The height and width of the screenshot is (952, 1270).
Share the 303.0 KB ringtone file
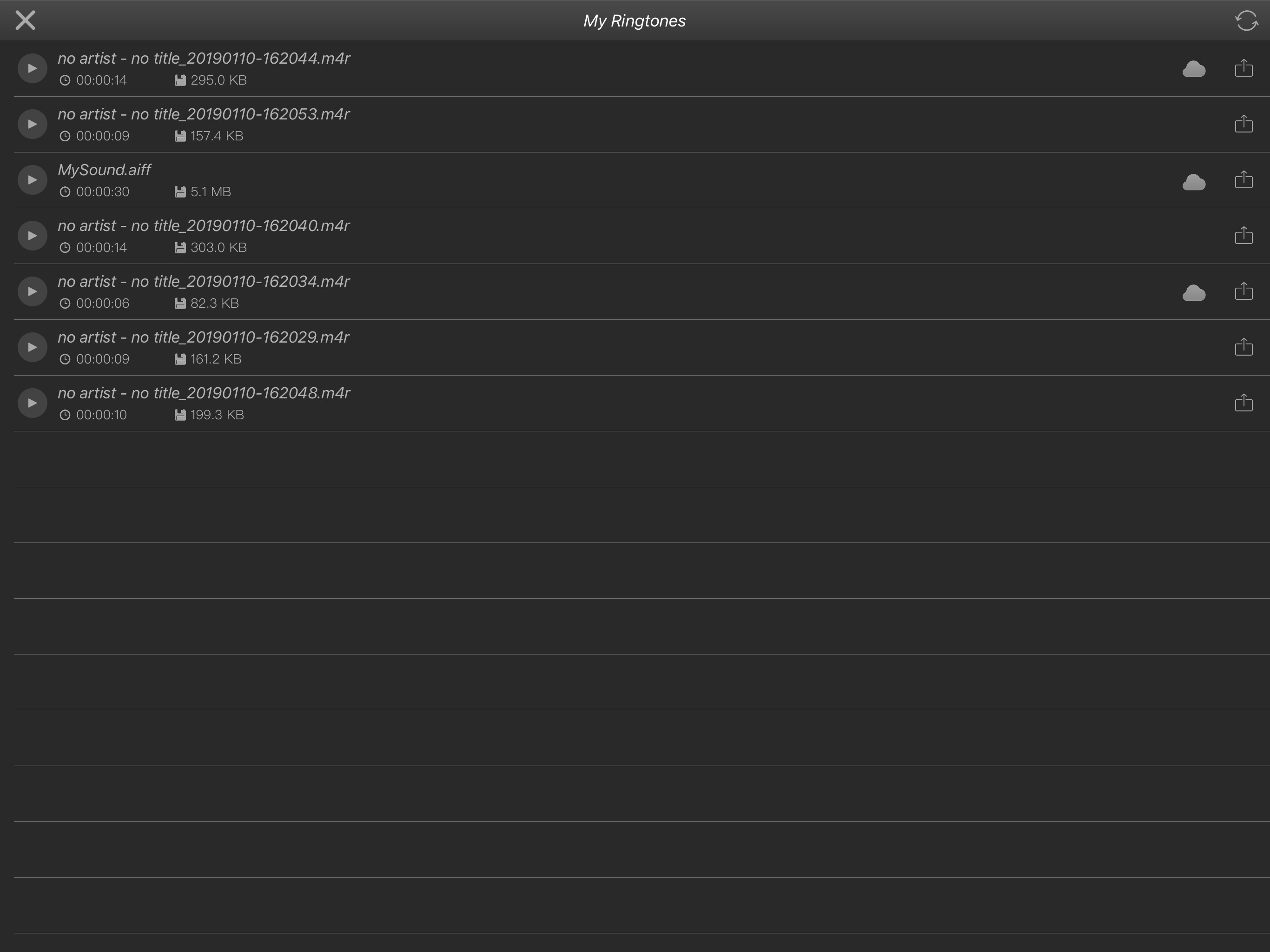coord(1243,235)
